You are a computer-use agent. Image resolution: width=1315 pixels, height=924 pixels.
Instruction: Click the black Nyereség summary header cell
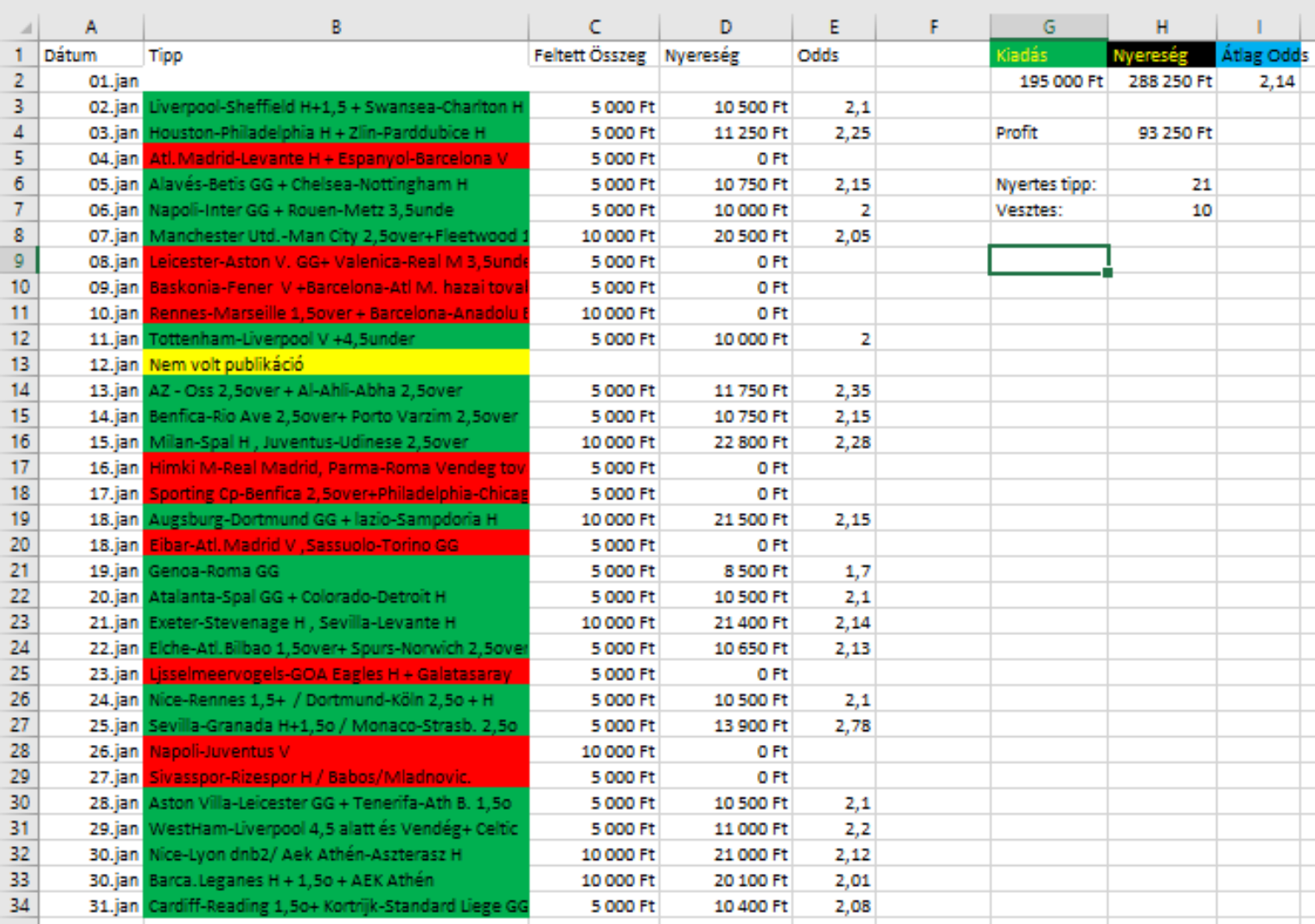(1161, 55)
